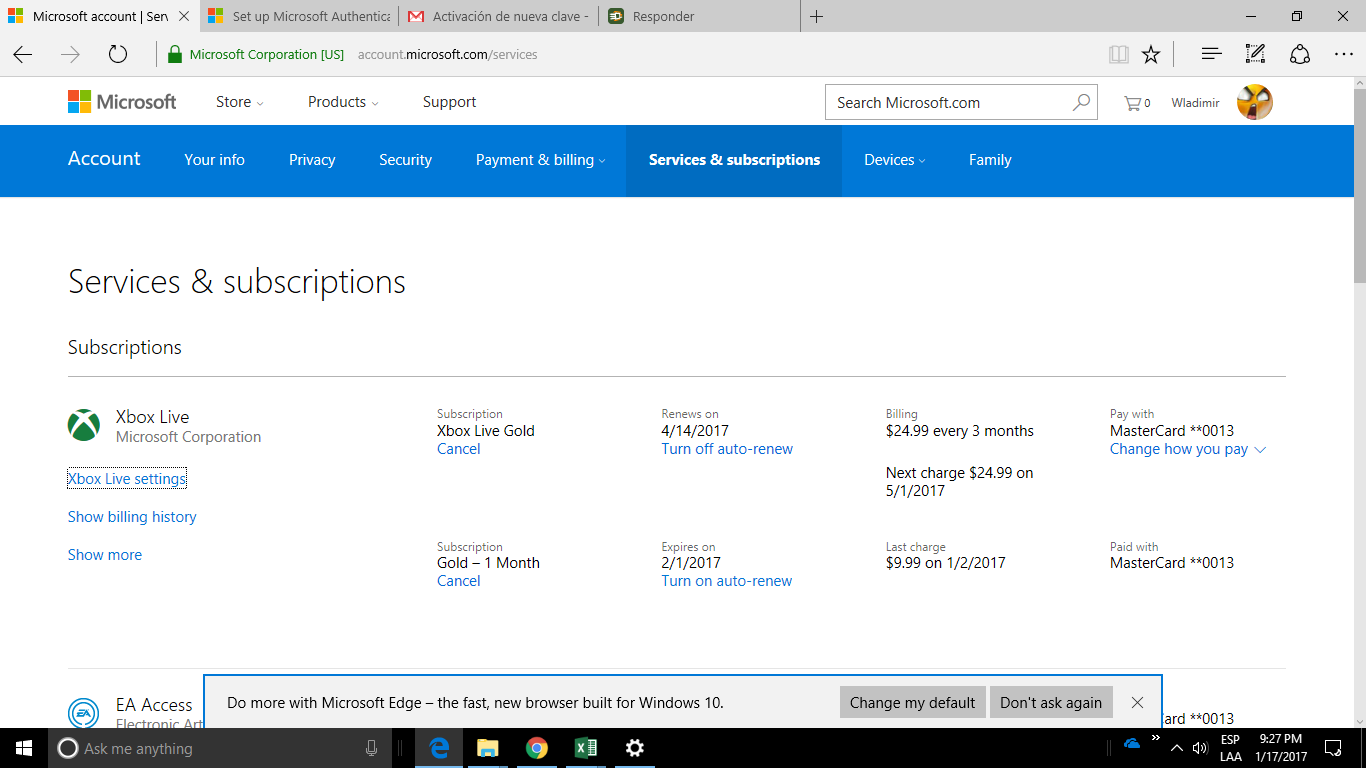Click the OneDrive tray icon
Viewport: 1366px width, 768px height.
[1132, 744]
